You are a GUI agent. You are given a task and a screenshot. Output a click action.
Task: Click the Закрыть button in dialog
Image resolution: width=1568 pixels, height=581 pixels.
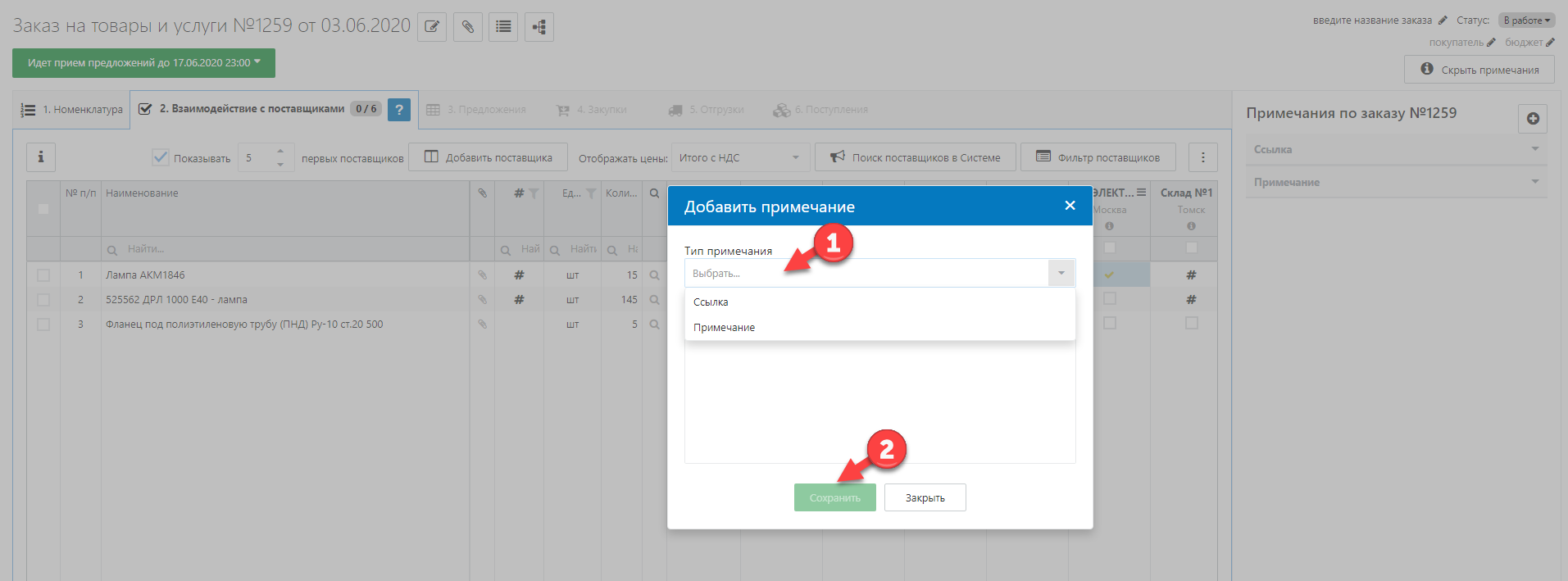[x=925, y=497]
